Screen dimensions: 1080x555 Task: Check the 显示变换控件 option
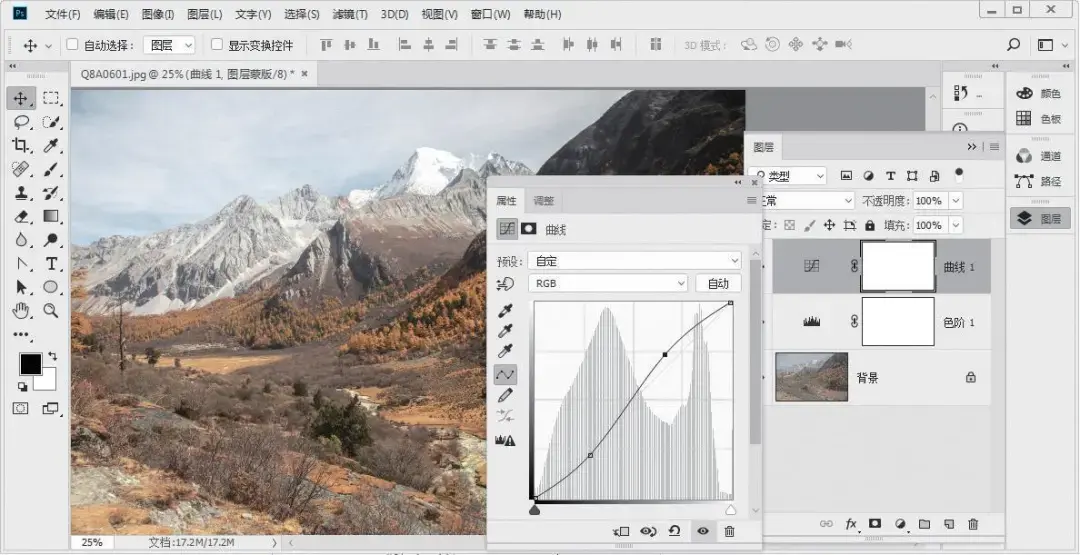(217, 45)
